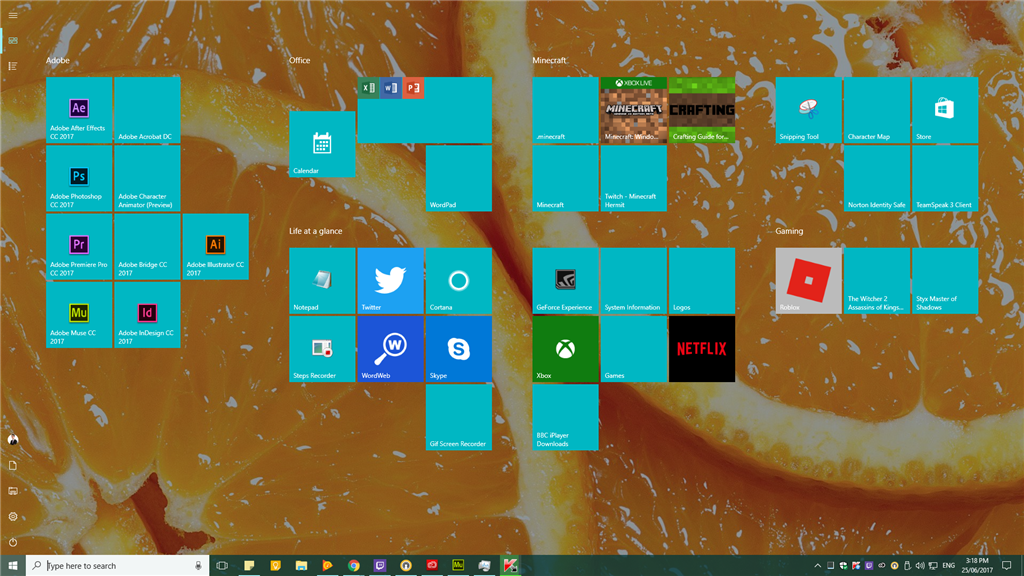Open the Logos tile
The height and width of the screenshot is (576, 1024).
click(702, 281)
